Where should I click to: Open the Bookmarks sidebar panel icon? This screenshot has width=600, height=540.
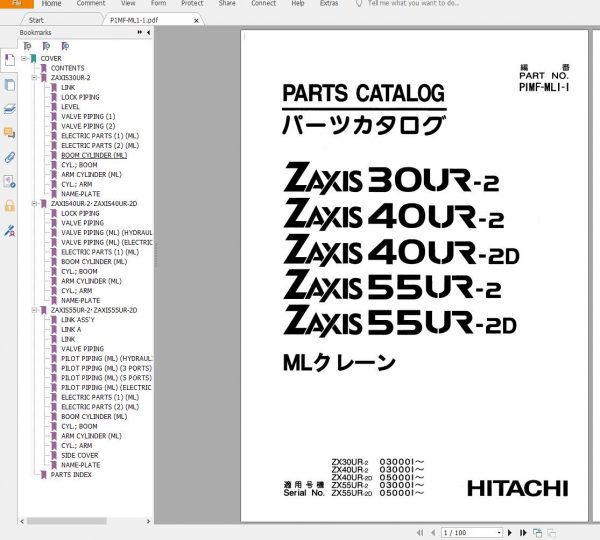click(9, 60)
